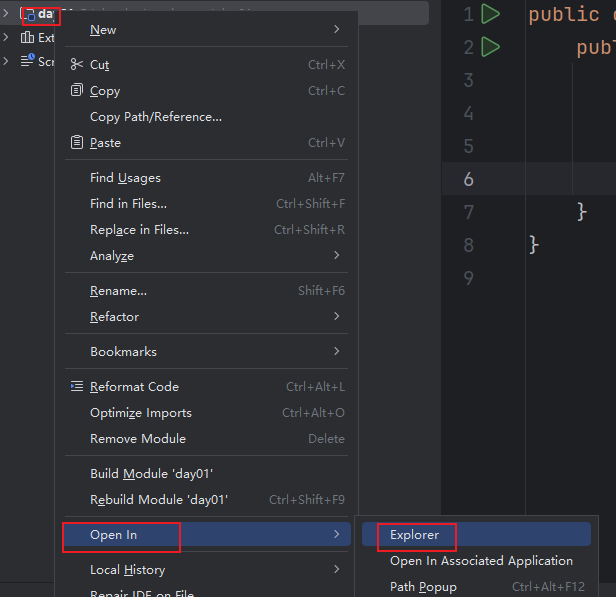Viewport: 616px width, 597px height.
Task: Select Copy Path/Reference... menu item
Action: (206, 117)
